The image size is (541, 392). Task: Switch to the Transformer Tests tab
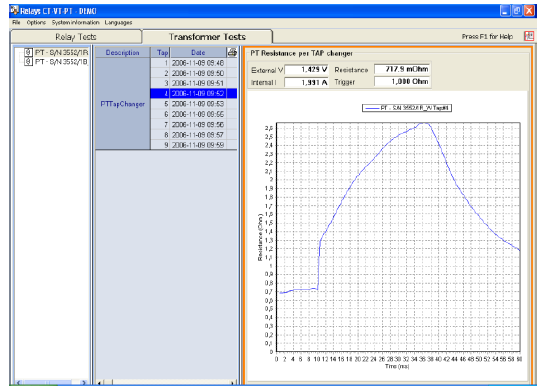coord(207,37)
